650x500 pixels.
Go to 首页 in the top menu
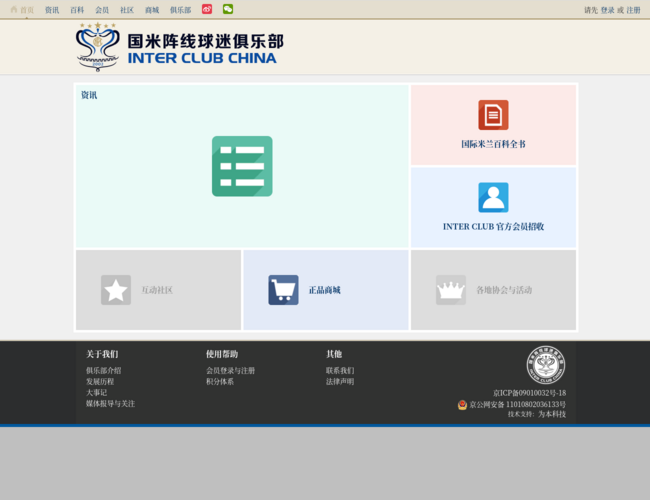pos(22,10)
